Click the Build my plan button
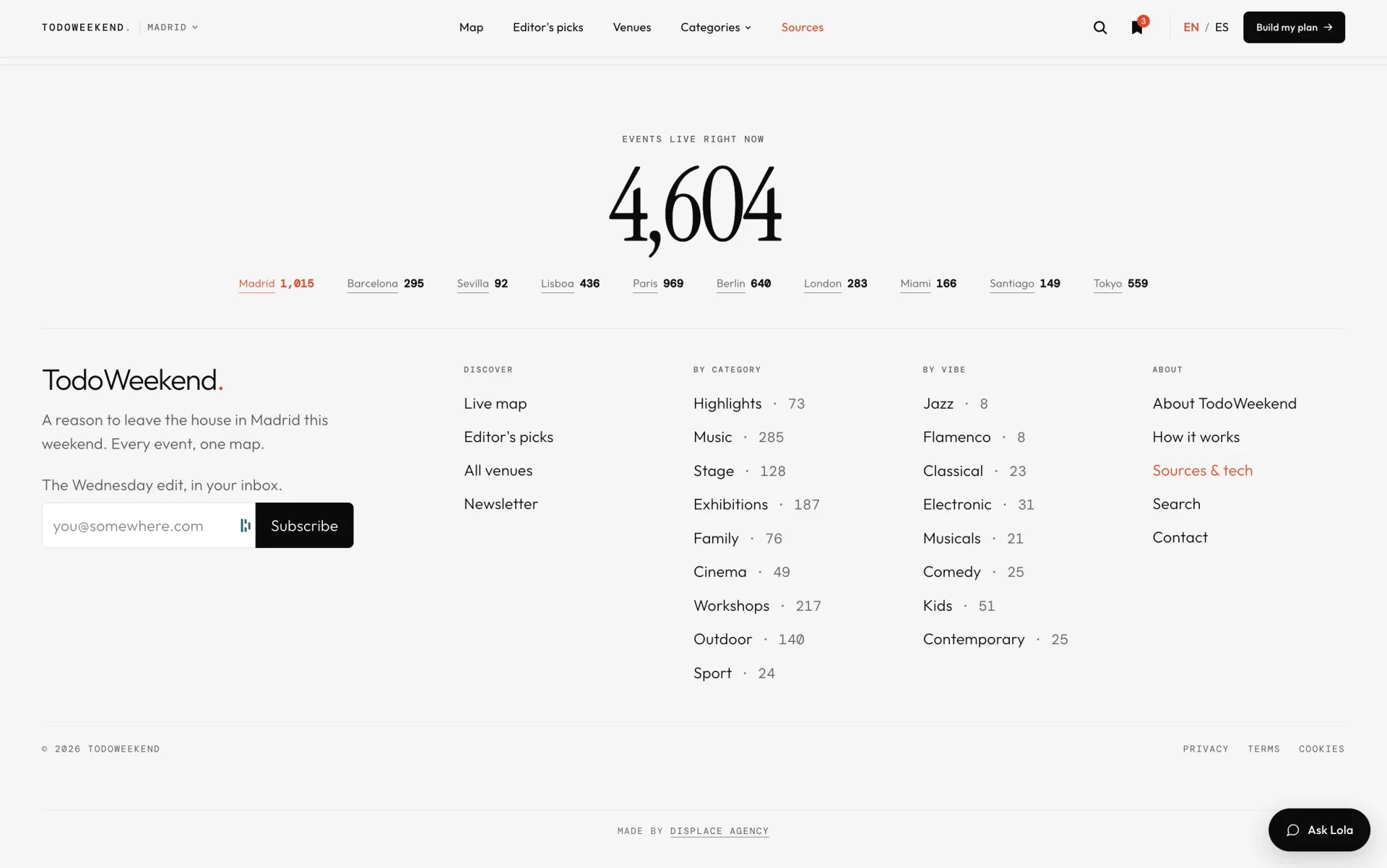 1294,27
